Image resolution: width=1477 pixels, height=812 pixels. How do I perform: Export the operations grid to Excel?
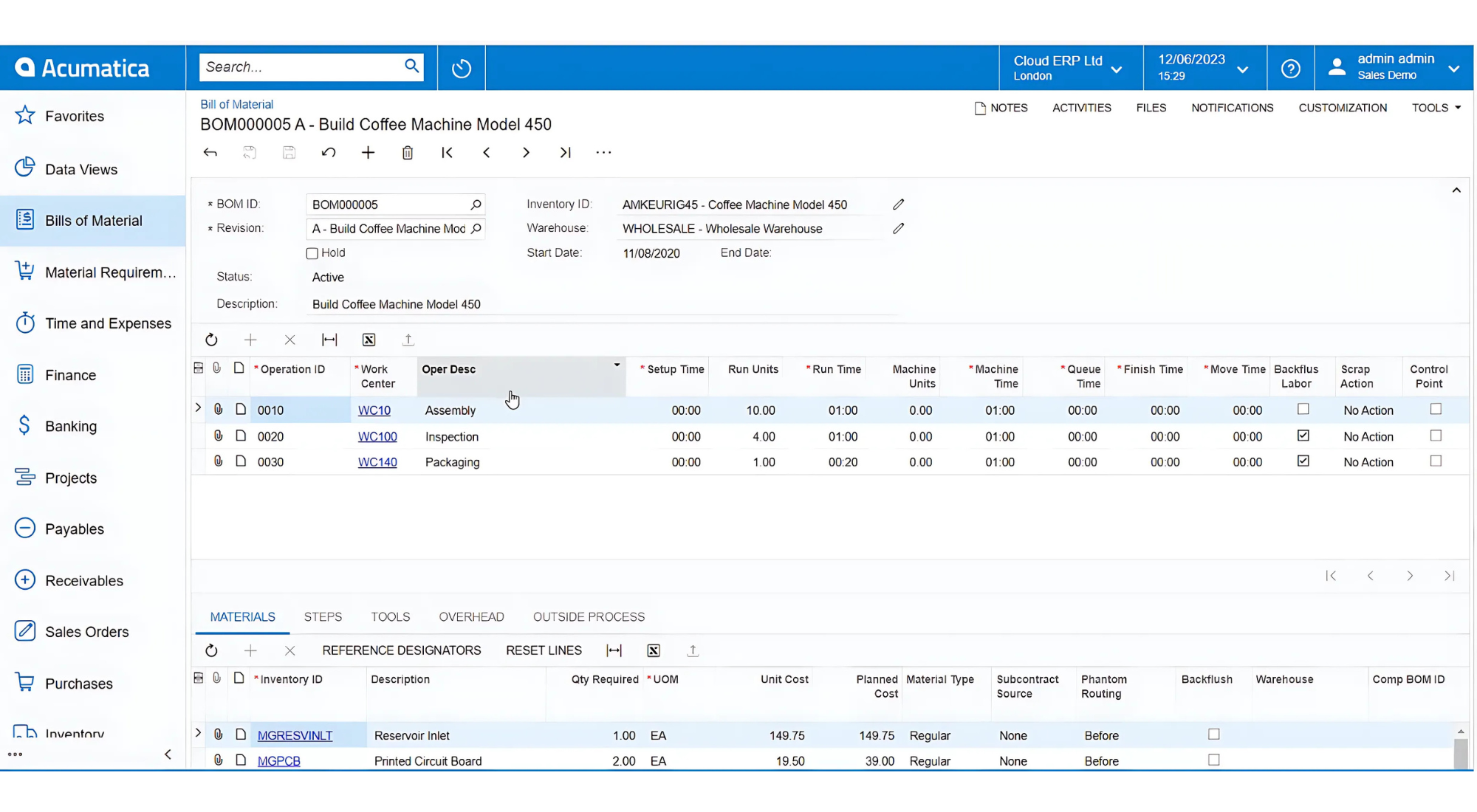(x=369, y=340)
